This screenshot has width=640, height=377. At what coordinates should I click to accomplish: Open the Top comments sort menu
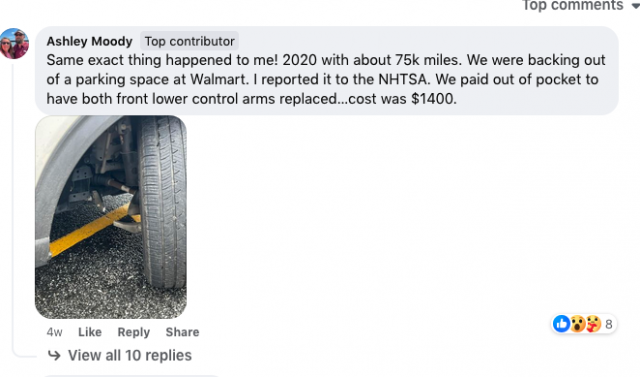(x=580, y=5)
